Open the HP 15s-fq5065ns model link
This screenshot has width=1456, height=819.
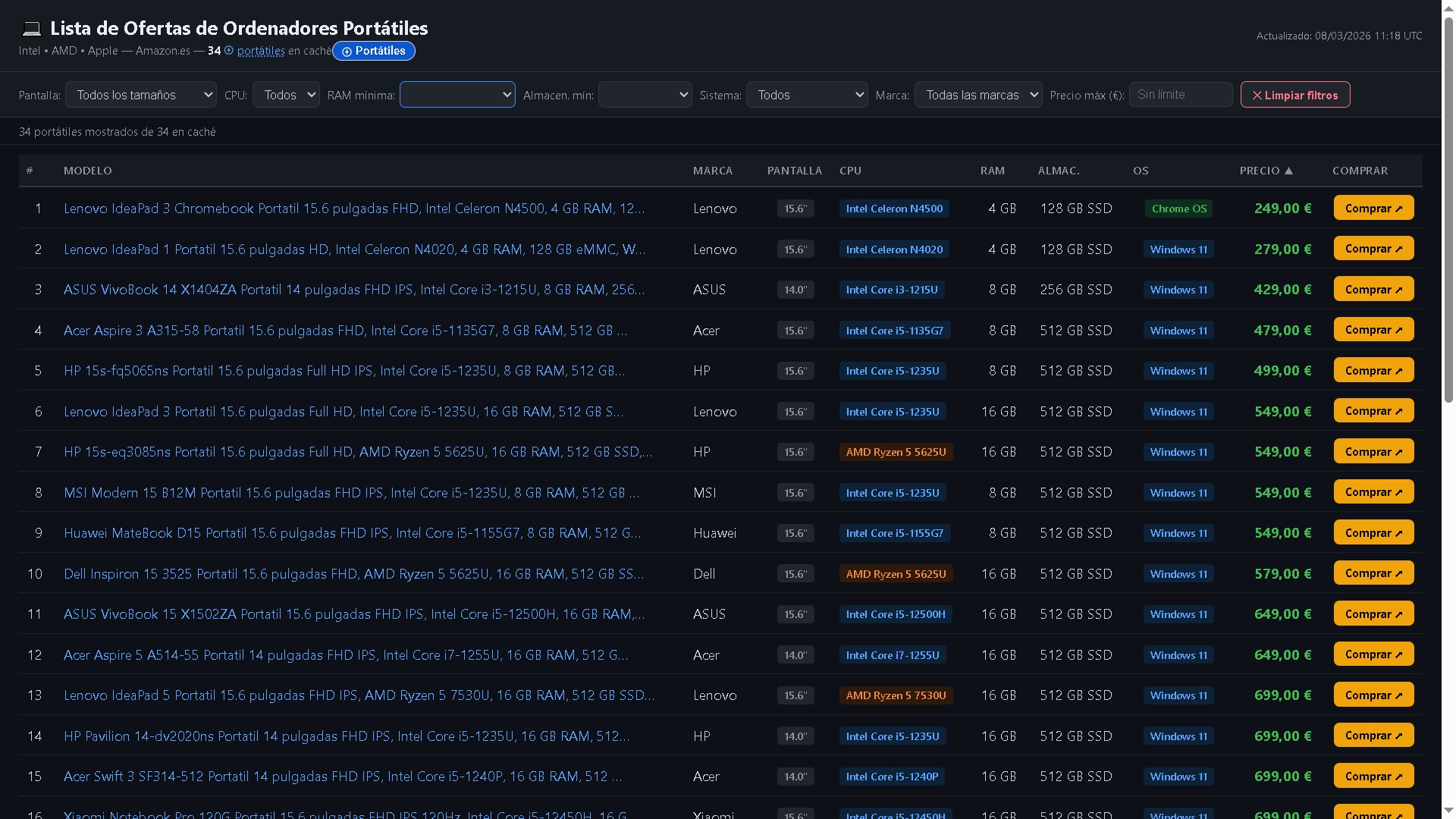pyautogui.click(x=344, y=371)
